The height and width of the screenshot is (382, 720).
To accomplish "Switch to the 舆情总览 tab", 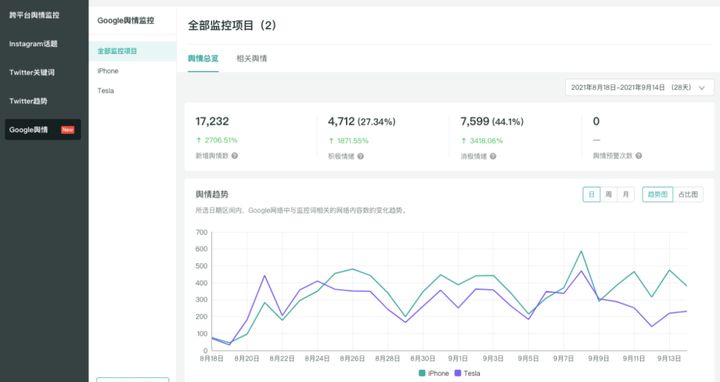I will tap(203, 58).
